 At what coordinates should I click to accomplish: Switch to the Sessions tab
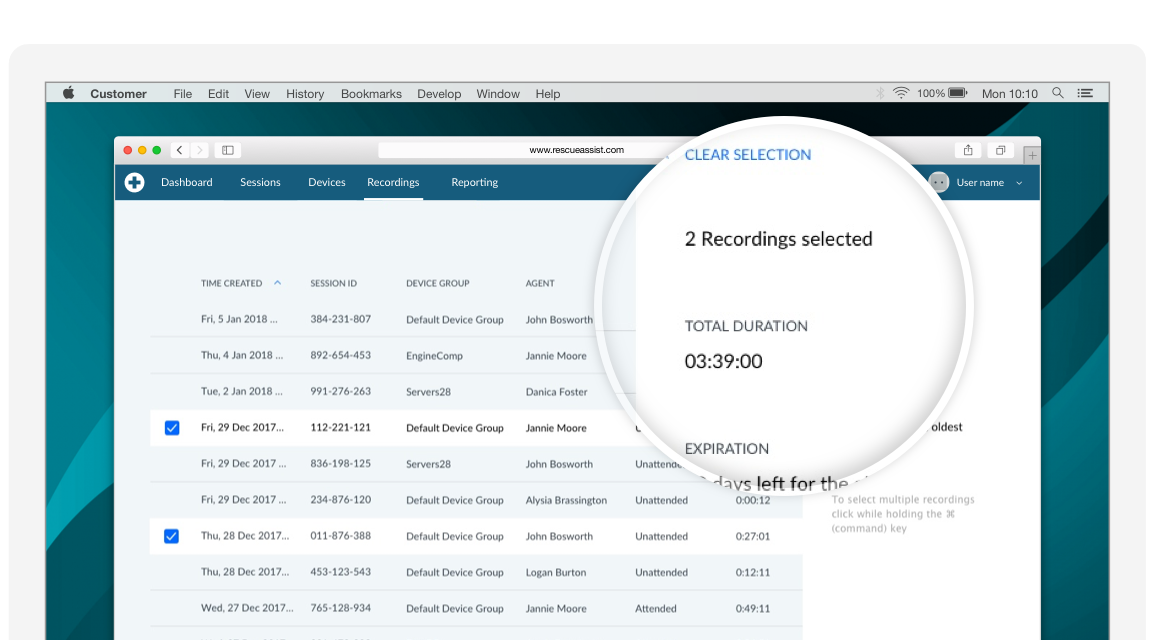(260, 182)
